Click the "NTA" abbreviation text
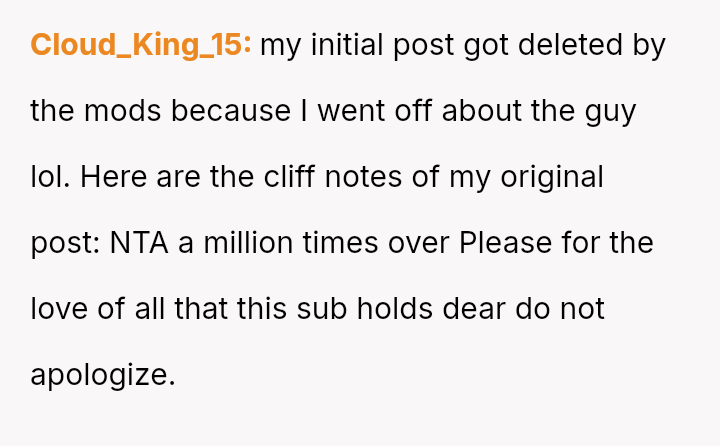Viewport: 720px width, 446px height. point(139,243)
